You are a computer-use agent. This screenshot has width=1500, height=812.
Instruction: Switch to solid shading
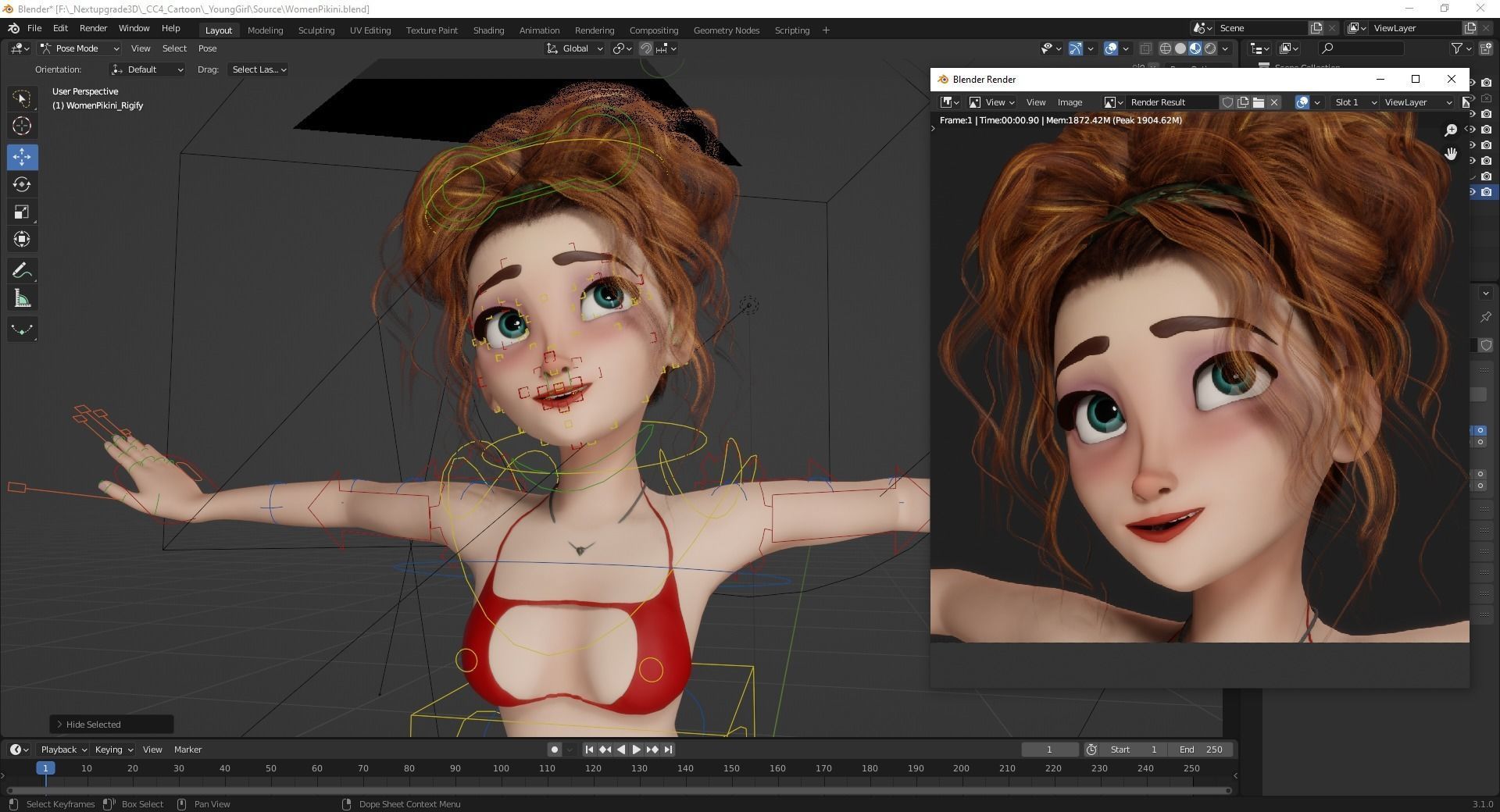[1180, 48]
